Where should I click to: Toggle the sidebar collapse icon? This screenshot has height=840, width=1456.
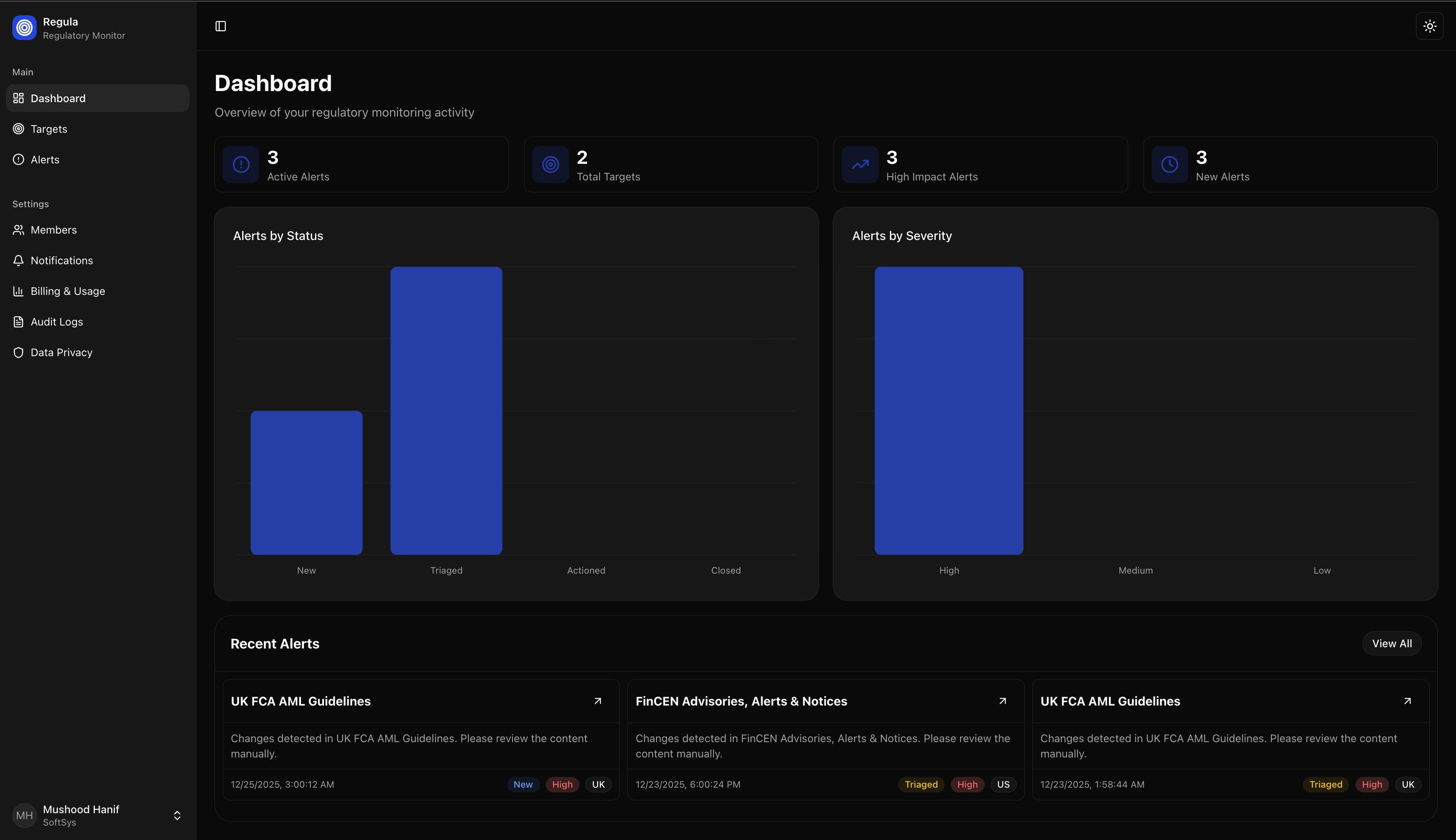point(221,26)
